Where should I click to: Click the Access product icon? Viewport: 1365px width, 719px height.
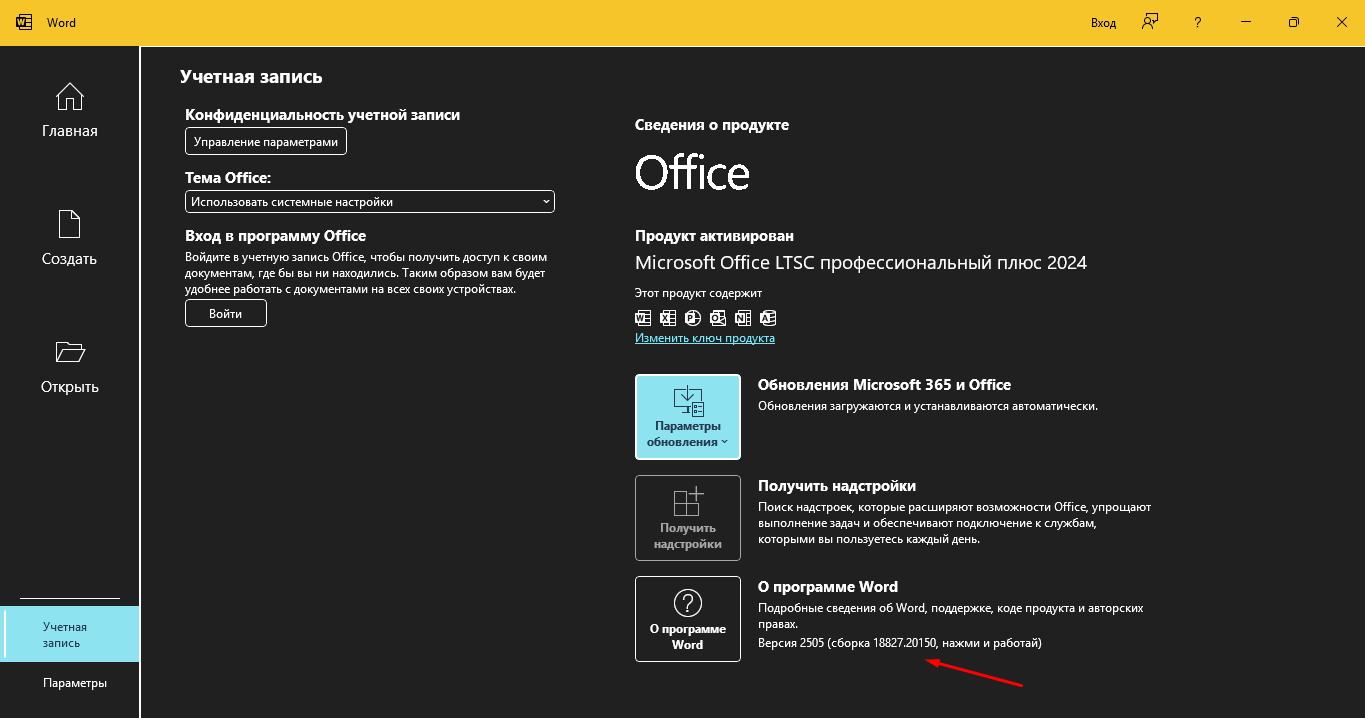point(768,318)
